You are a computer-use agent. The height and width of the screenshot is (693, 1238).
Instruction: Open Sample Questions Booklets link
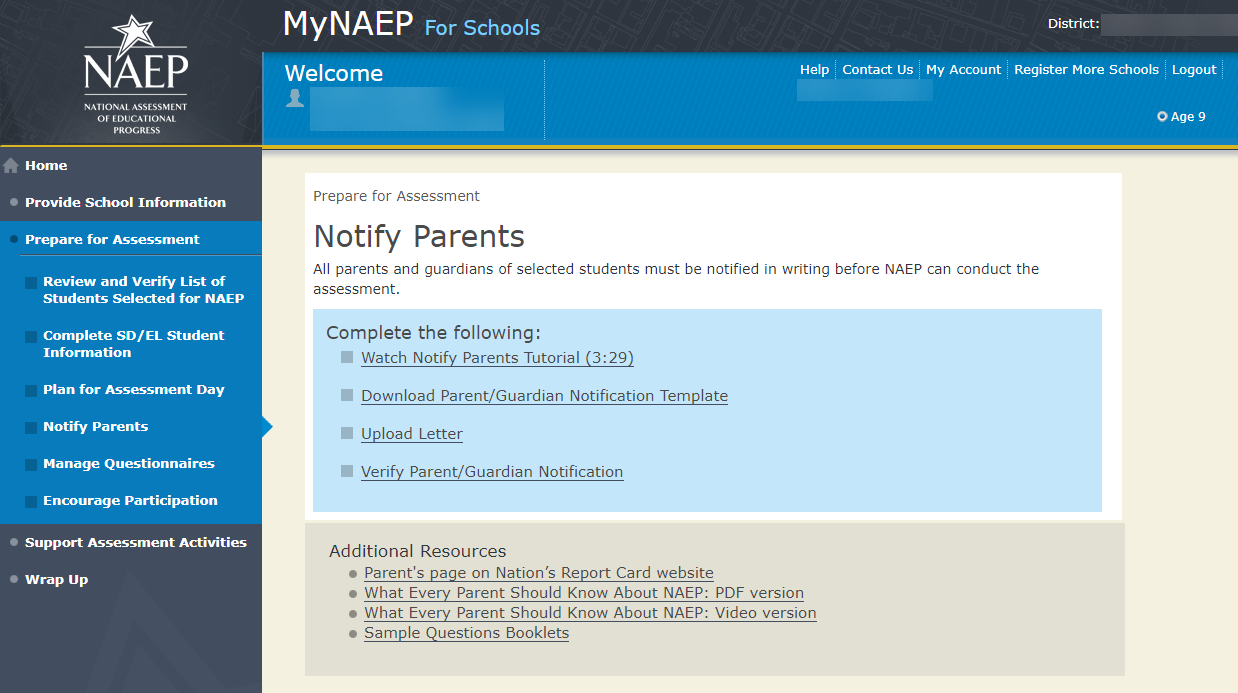pyautogui.click(x=466, y=633)
